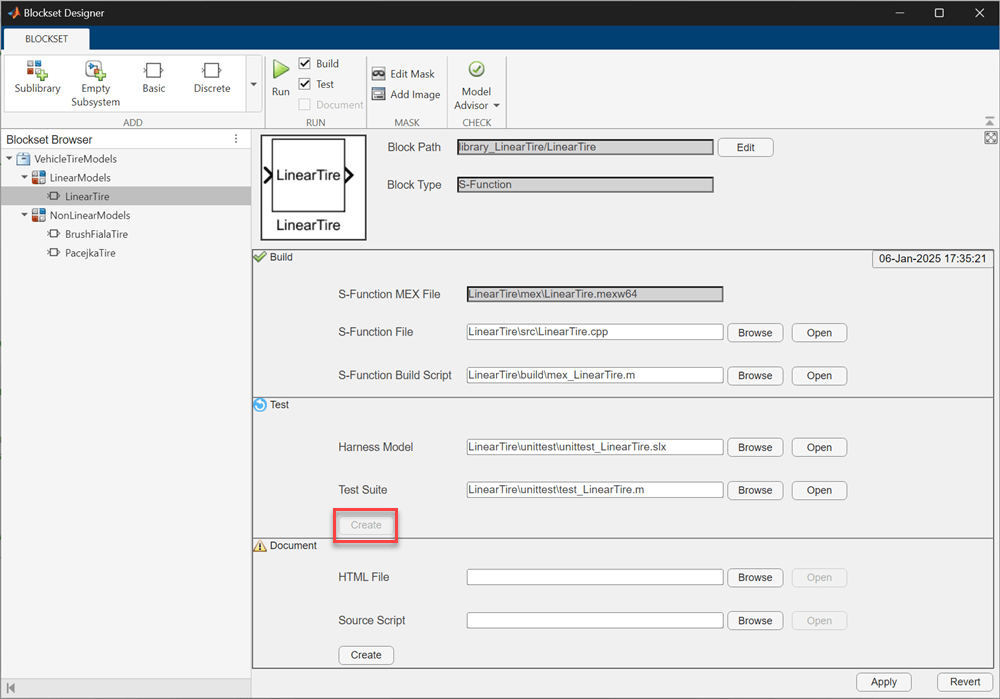The width and height of the screenshot is (1000, 699).
Task: Launch the Model Advisor check
Action: pyautogui.click(x=476, y=84)
